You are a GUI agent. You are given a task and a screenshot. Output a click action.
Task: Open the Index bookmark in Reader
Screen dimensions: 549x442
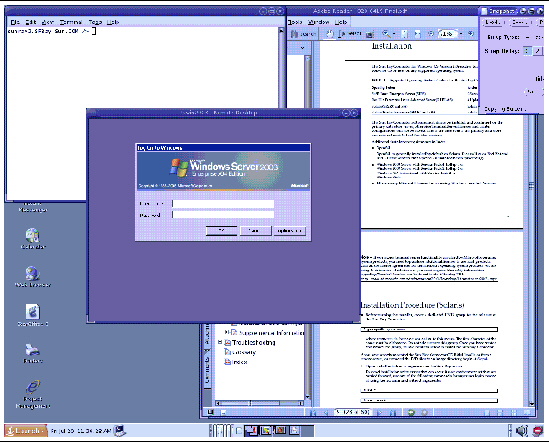pyautogui.click(x=236, y=362)
